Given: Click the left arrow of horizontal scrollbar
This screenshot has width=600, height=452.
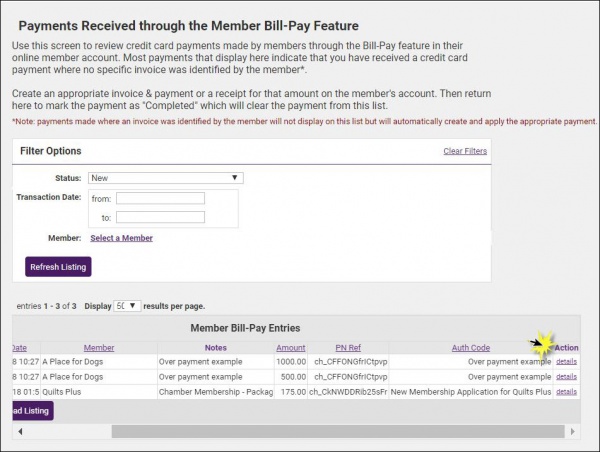Looking at the screenshot, I should click(x=20, y=431).
